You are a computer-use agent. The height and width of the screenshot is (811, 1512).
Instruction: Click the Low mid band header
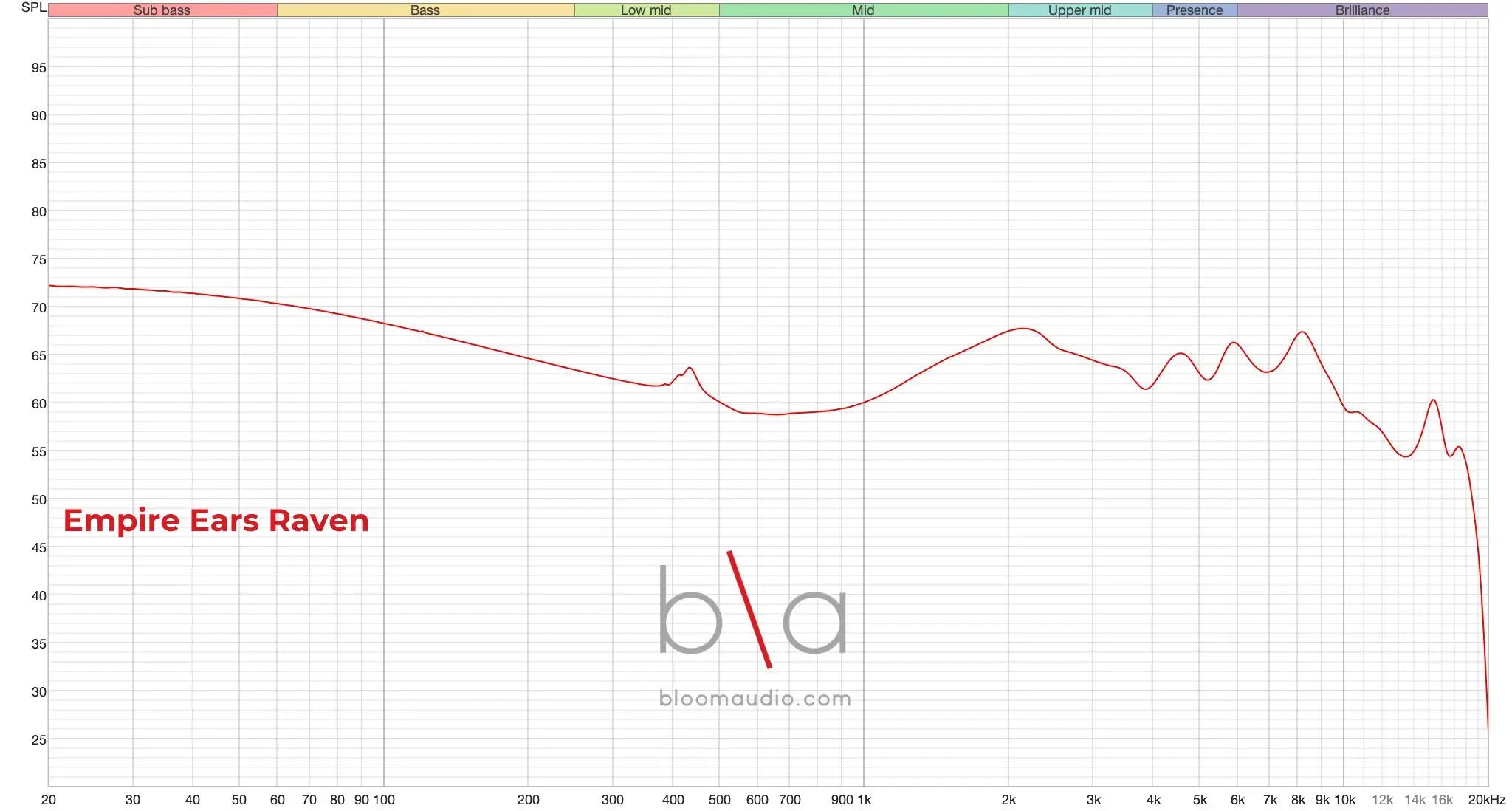646,10
